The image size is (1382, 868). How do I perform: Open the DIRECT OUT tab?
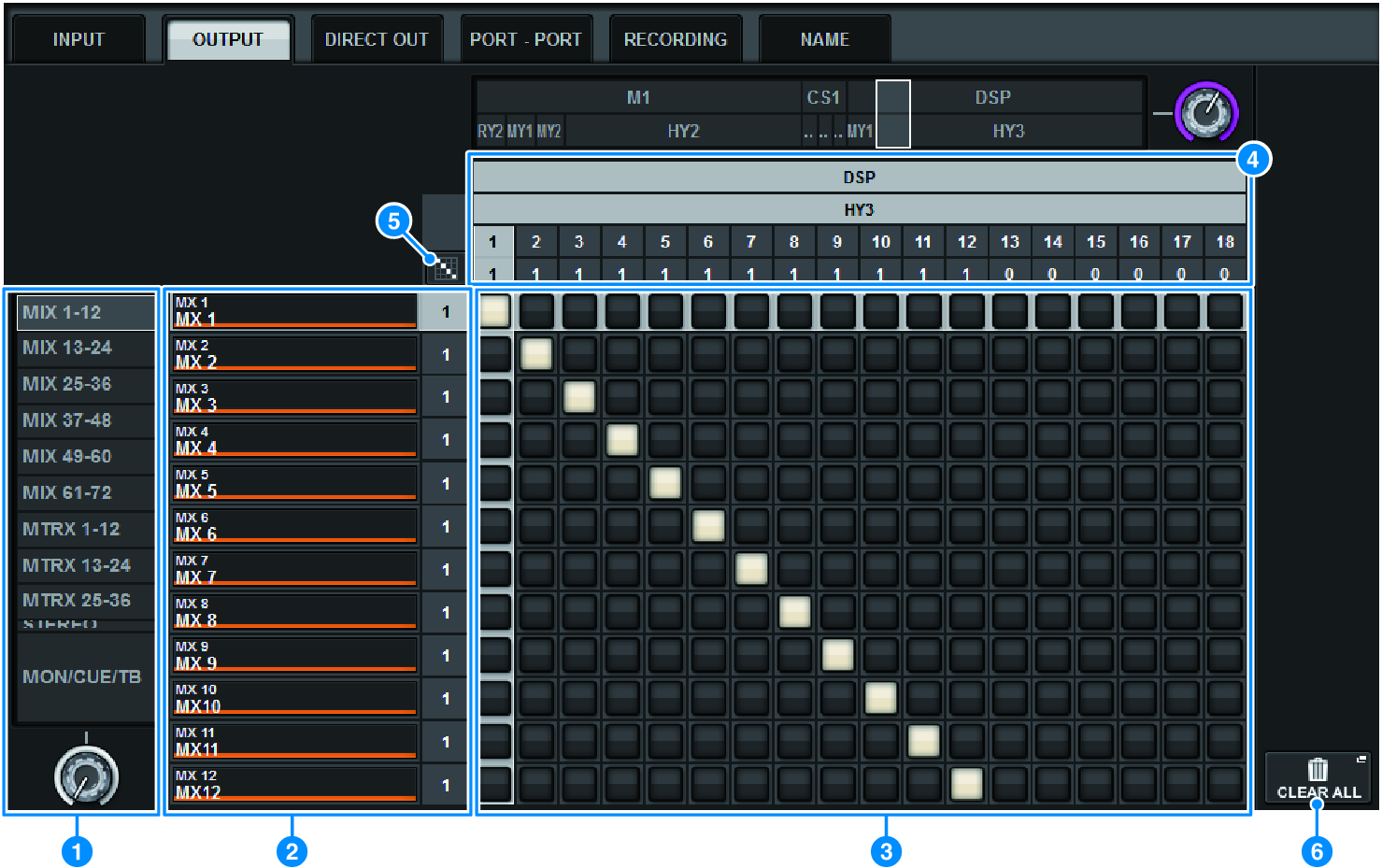[377, 38]
